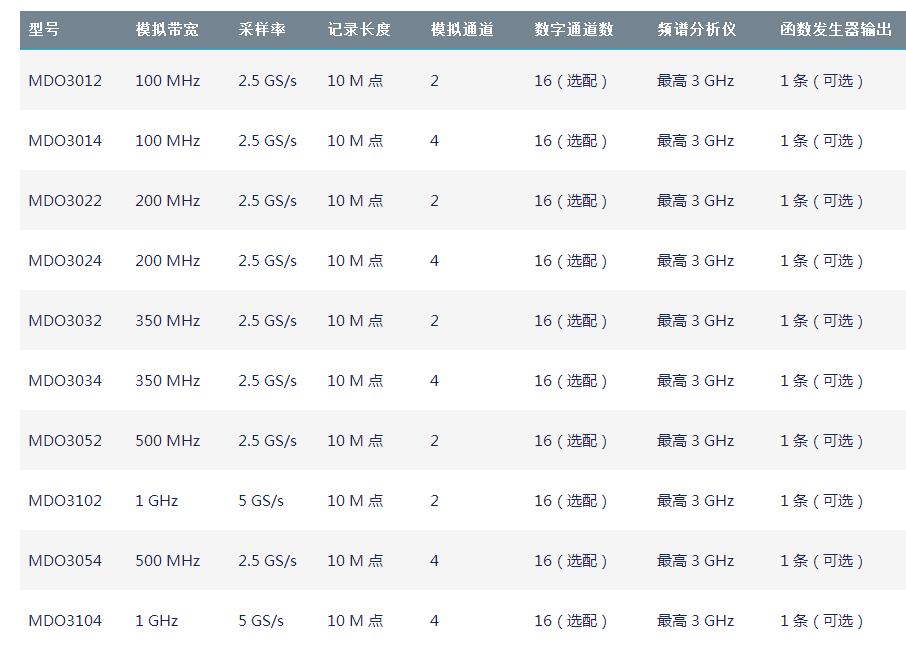Click the MDO3032 model name
This screenshot has width=906, height=655.
[65, 321]
